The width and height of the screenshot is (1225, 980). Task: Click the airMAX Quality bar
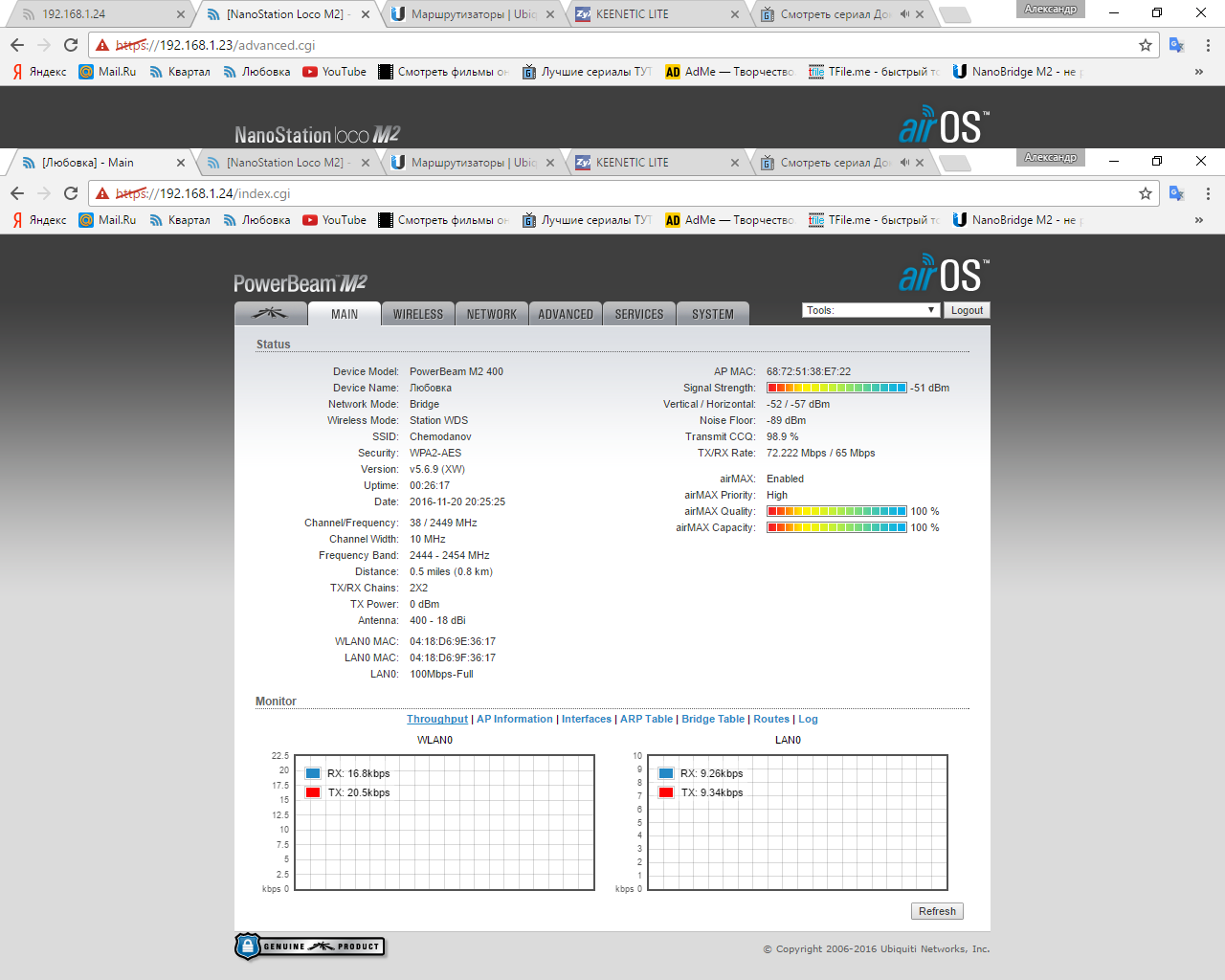(x=836, y=511)
